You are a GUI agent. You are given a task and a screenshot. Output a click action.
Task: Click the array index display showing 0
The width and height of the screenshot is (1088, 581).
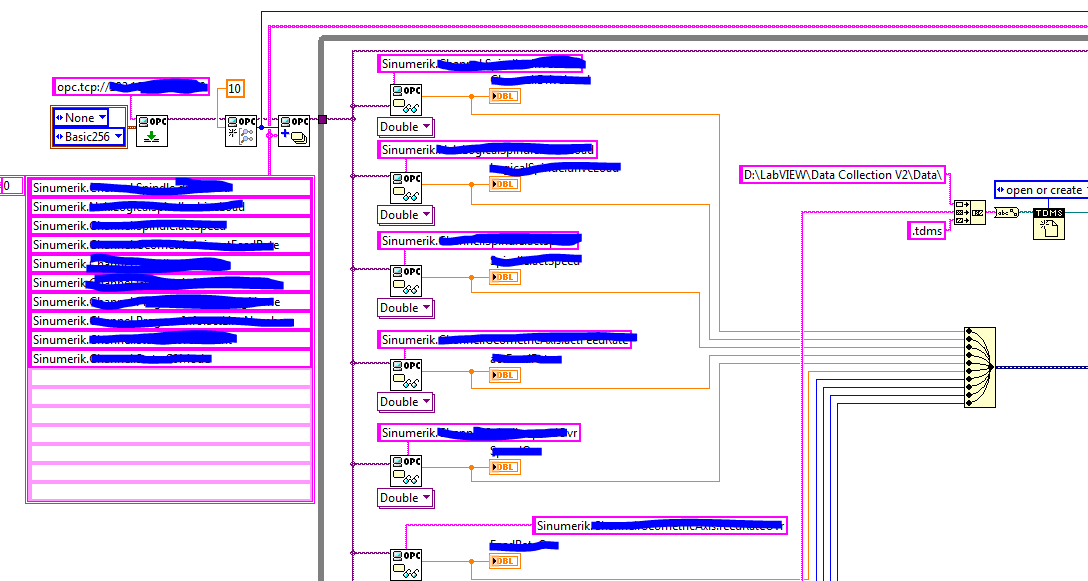tap(11, 186)
